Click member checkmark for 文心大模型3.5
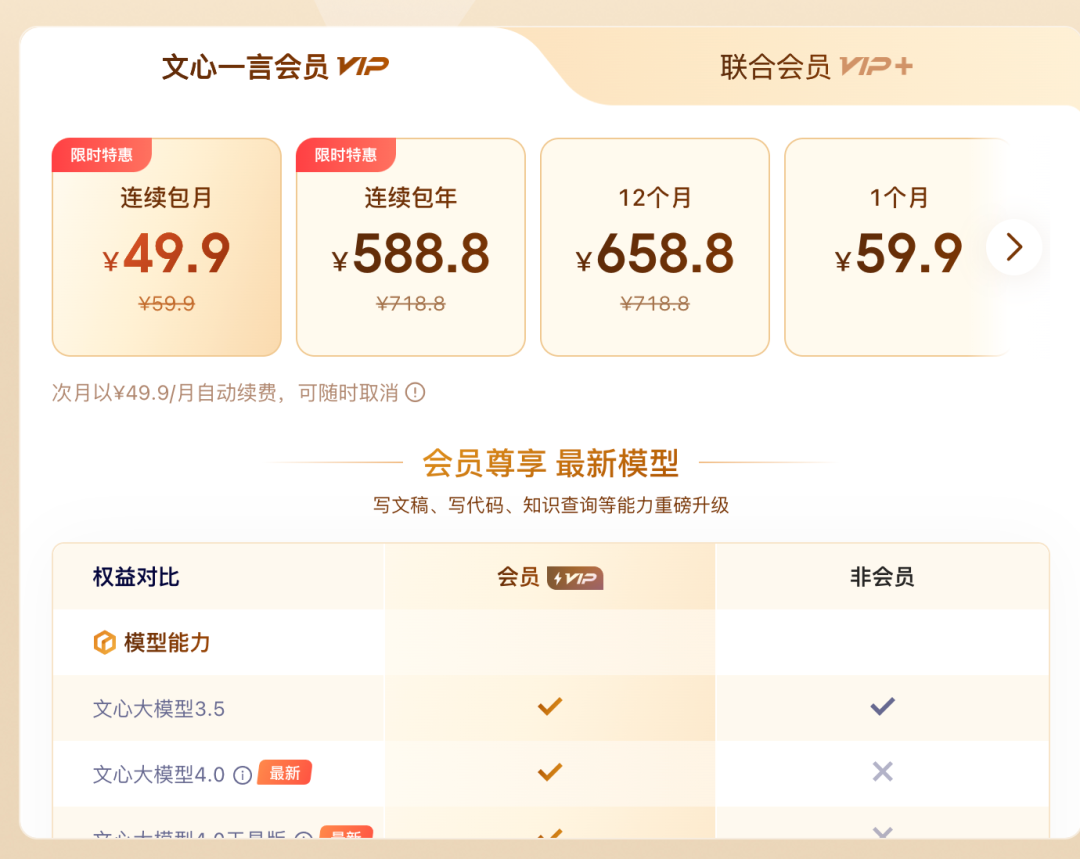Screen dimensions: 1080x859 tap(550, 707)
